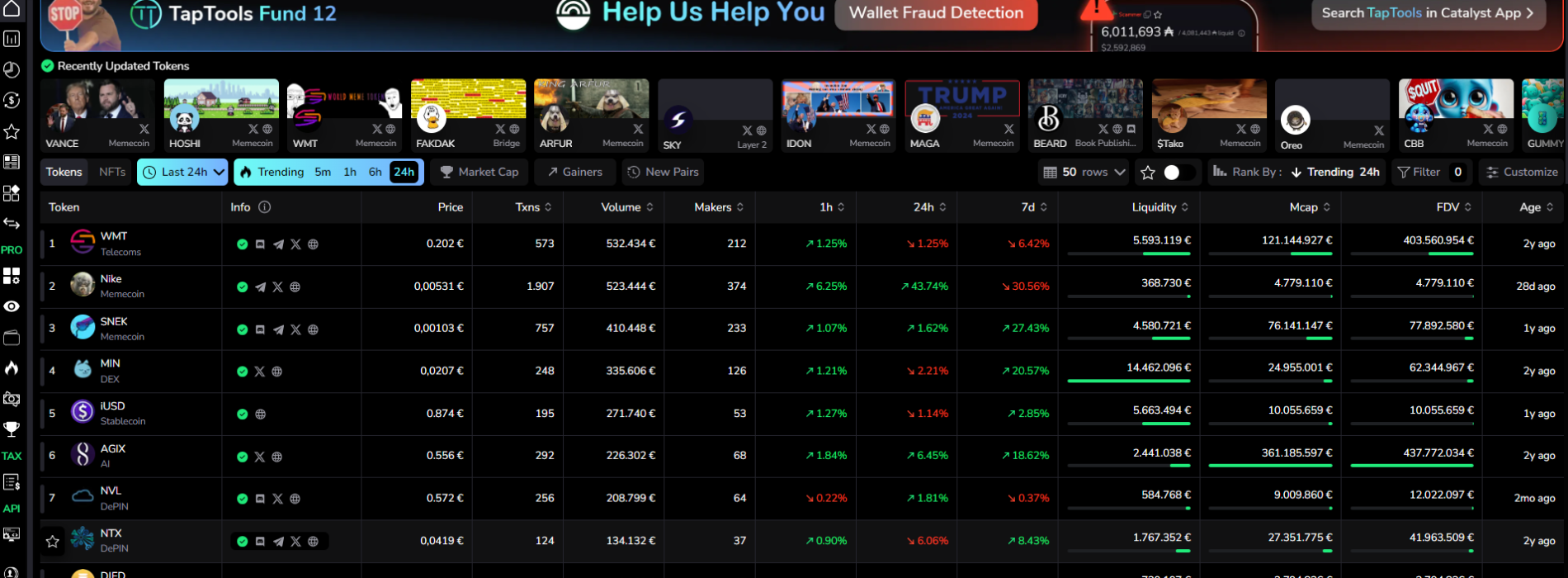1568x578 pixels.
Task: Select the 1h trending timeframe
Action: (x=350, y=172)
